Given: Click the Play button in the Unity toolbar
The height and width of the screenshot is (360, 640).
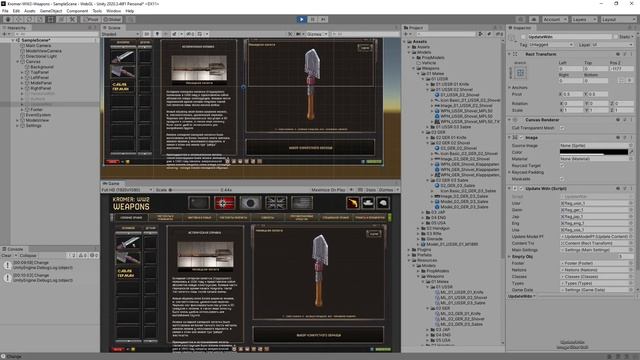Looking at the screenshot, I should coord(302,19).
